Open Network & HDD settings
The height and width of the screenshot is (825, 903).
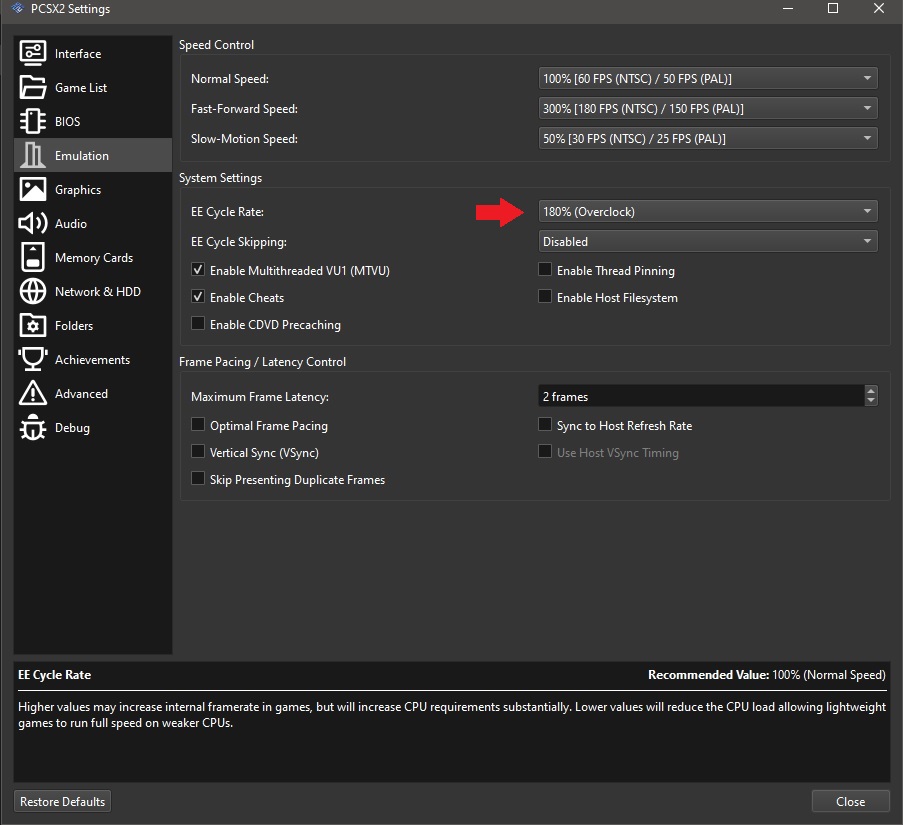(93, 291)
